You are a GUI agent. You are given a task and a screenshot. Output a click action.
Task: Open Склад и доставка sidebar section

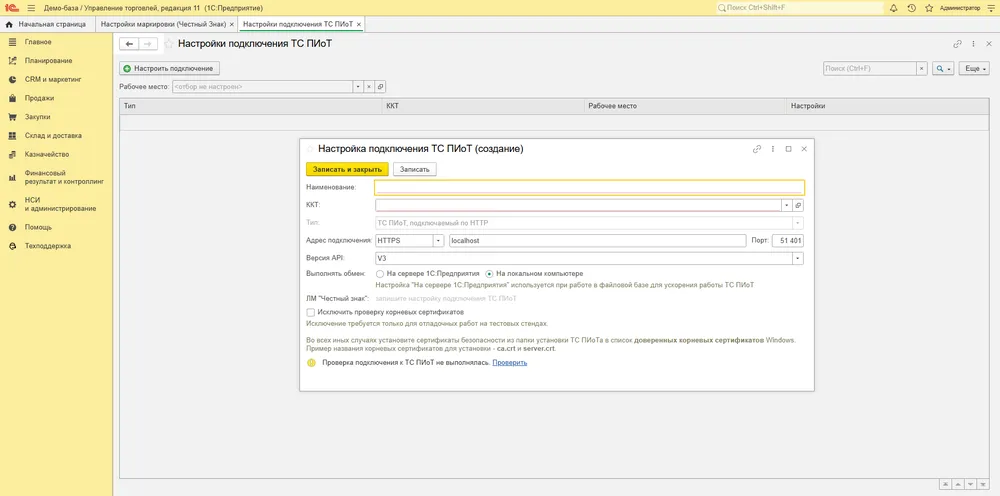[x=53, y=136]
